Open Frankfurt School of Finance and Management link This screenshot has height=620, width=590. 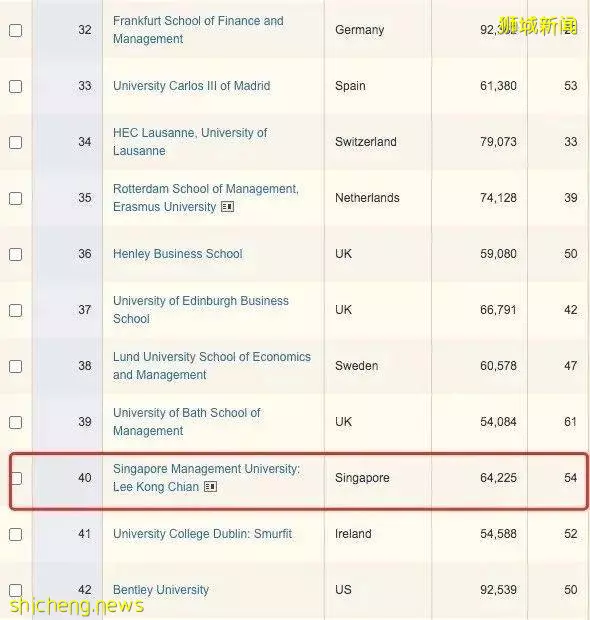click(198, 30)
